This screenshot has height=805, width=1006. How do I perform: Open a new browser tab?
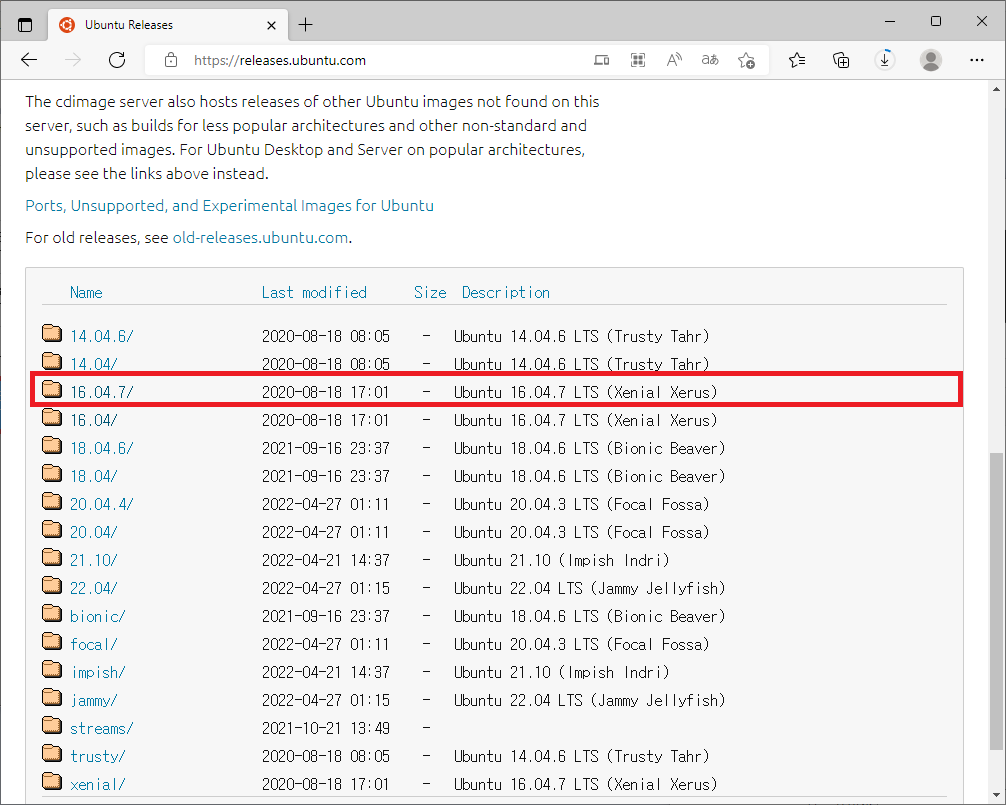coord(306,25)
